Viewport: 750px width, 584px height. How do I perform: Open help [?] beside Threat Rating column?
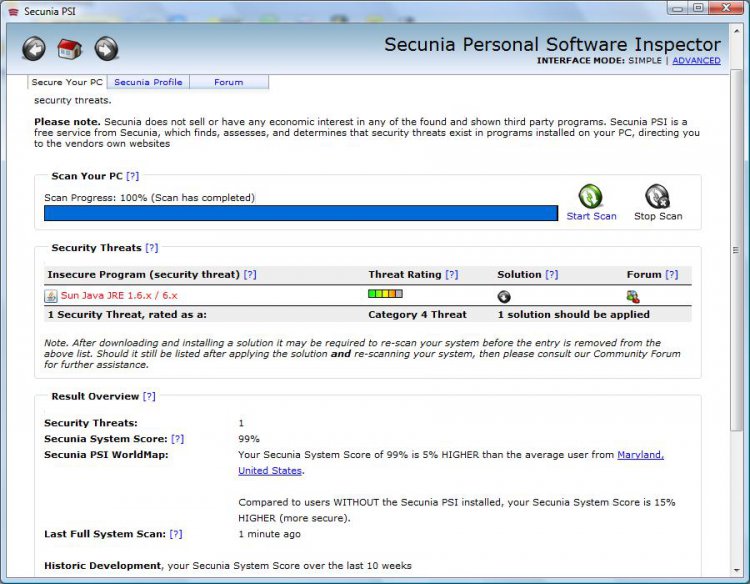(452, 275)
